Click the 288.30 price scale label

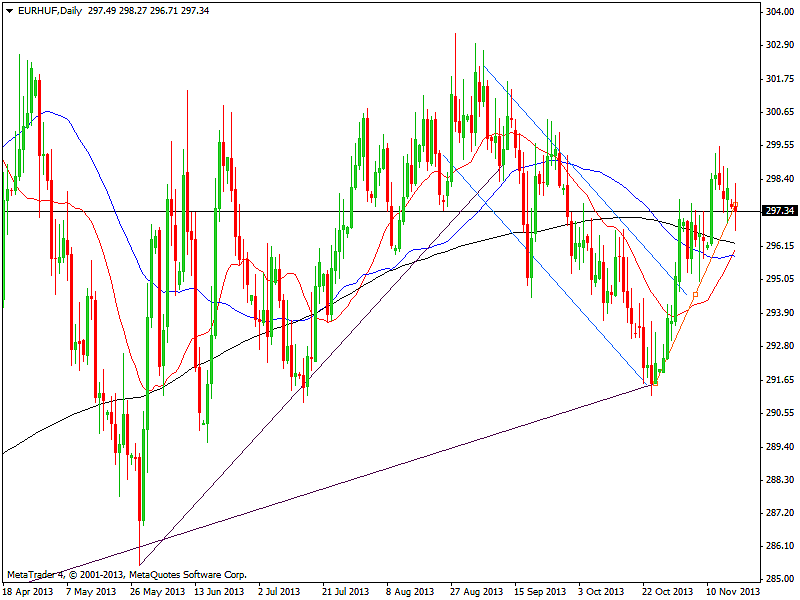pyautogui.click(x=777, y=479)
